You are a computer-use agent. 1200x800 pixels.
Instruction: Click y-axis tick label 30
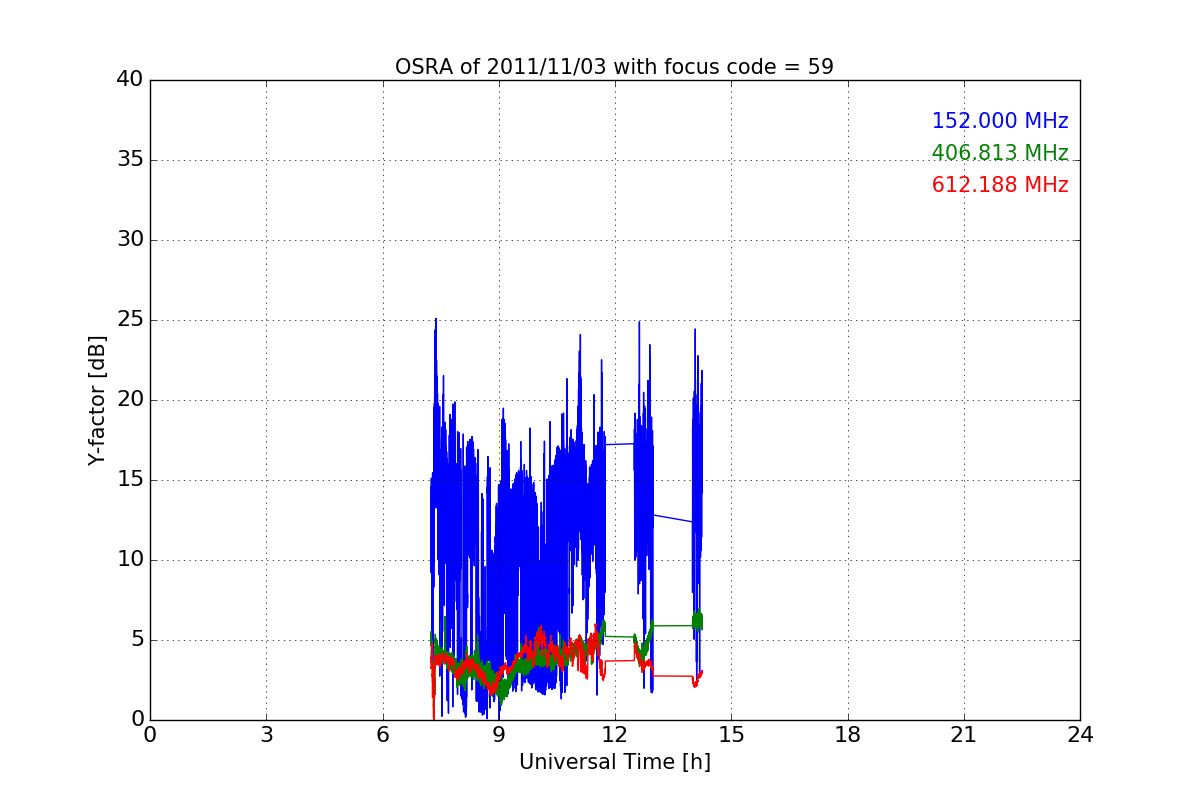[x=130, y=240]
